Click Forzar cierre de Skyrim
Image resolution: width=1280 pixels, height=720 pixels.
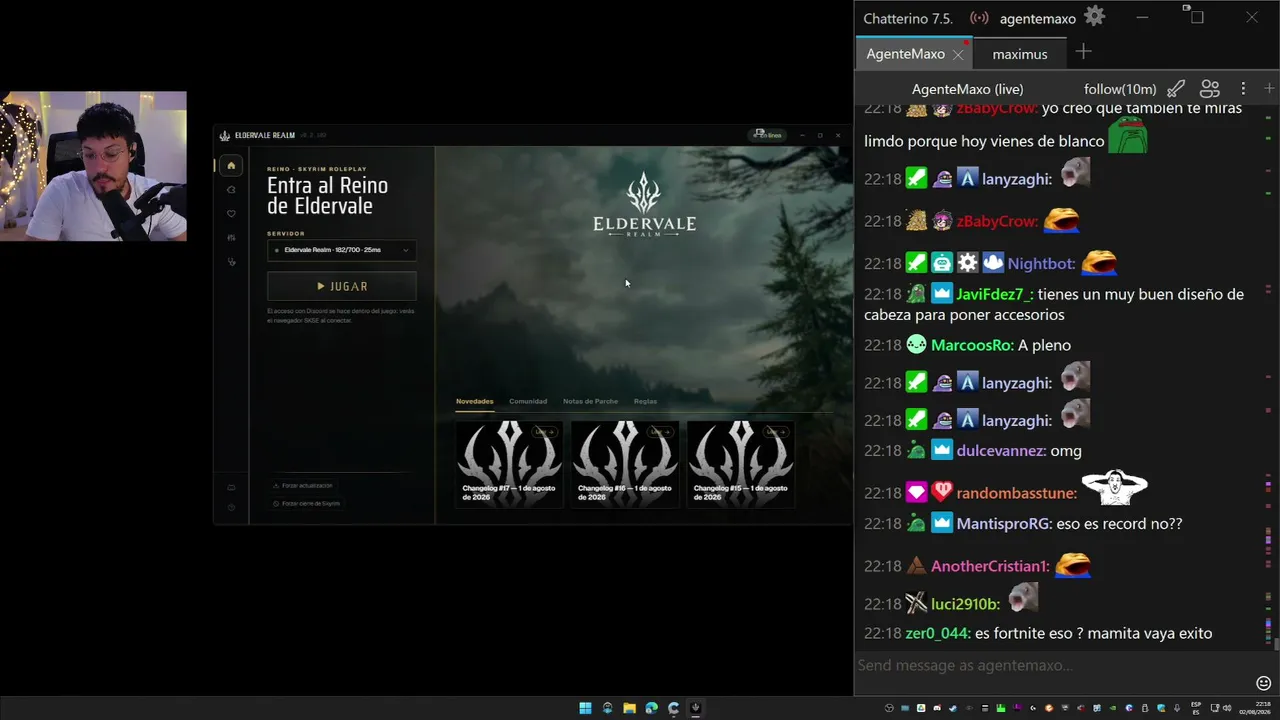point(307,504)
